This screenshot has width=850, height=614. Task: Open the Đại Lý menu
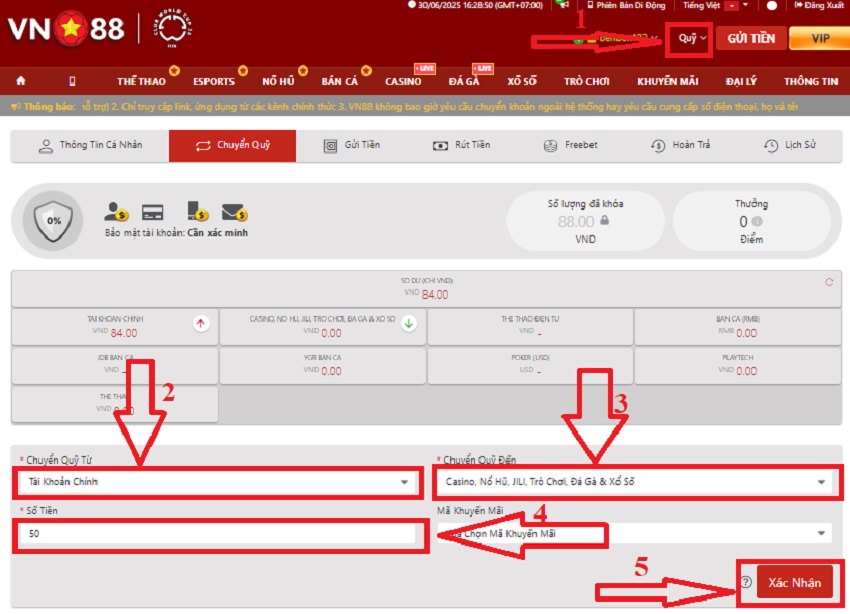[x=740, y=81]
